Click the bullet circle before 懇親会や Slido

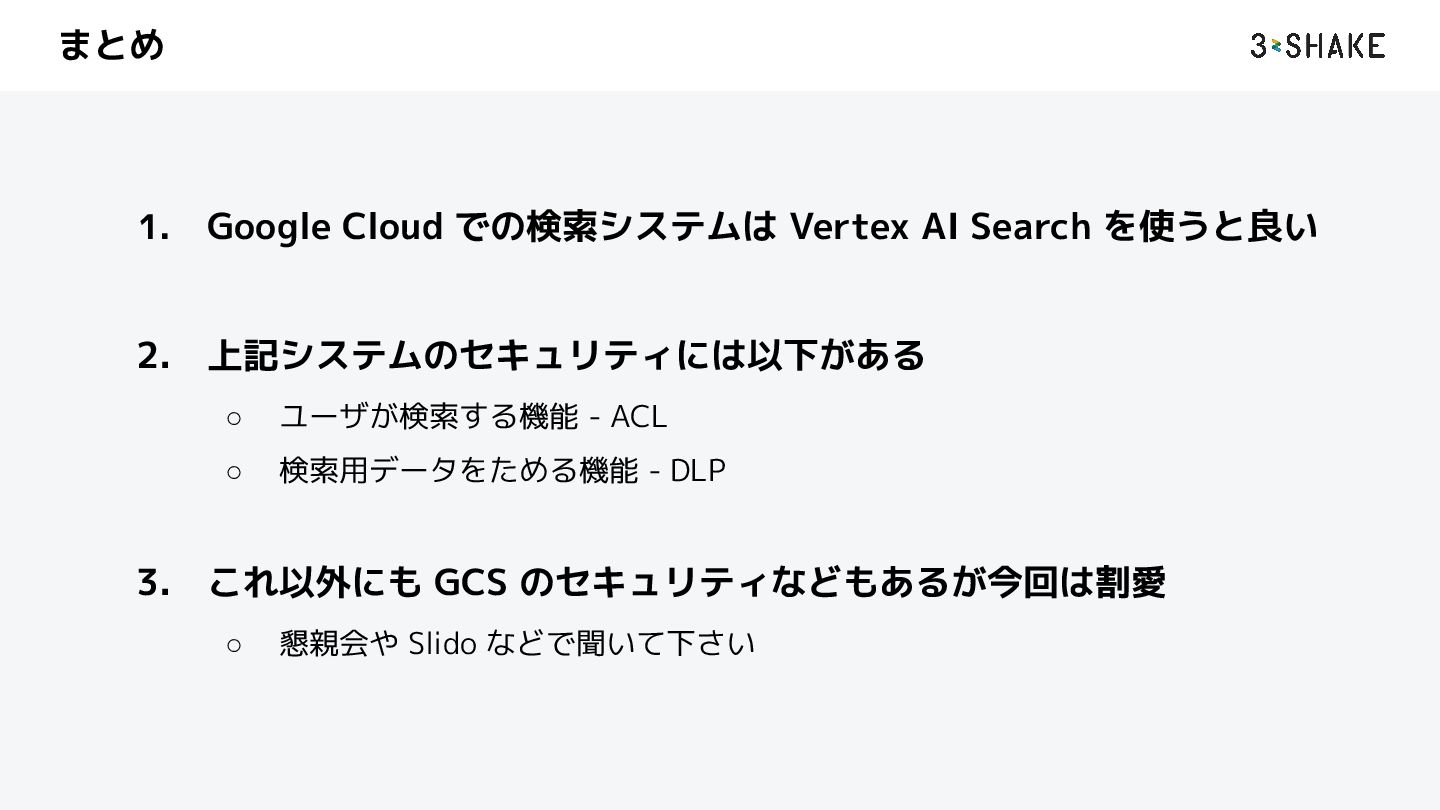(x=234, y=645)
